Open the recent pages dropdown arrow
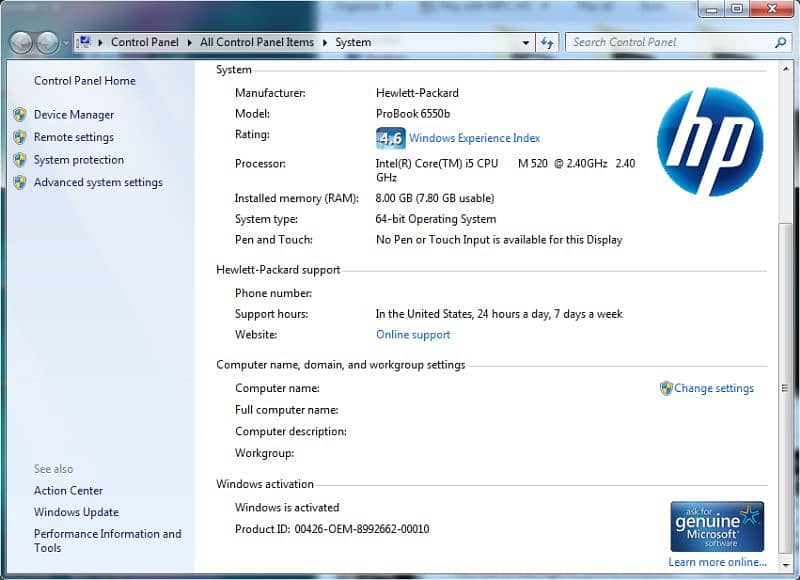 coord(66,43)
